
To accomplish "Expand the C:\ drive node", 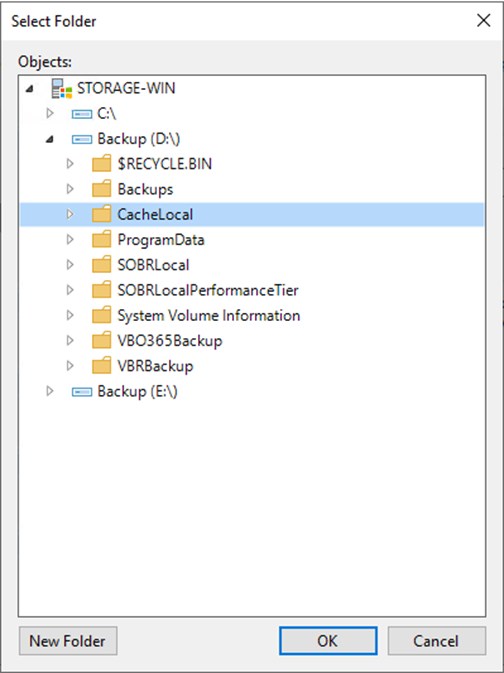I will pyautogui.click(x=50, y=113).
